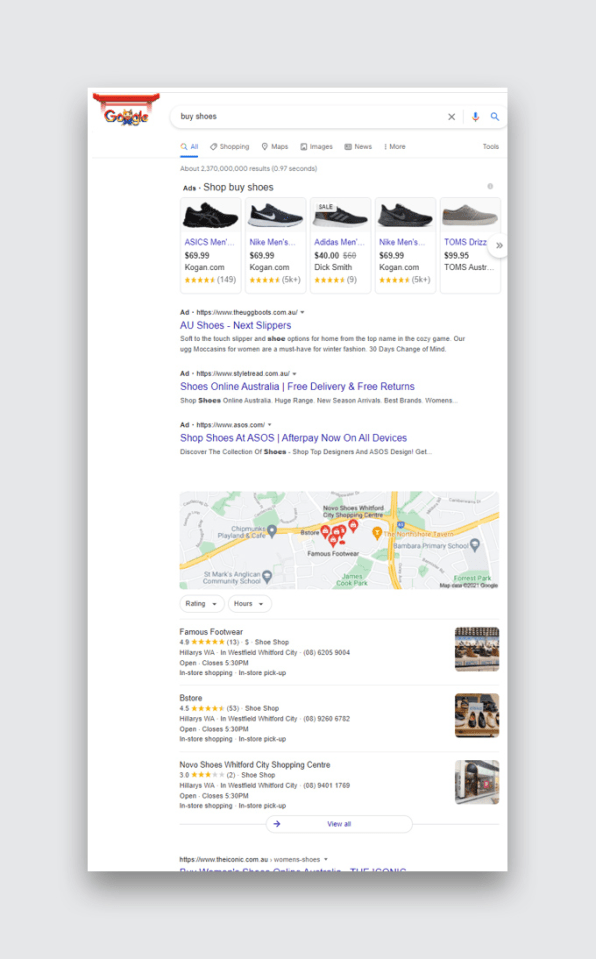This screenshot has height=959, width=596.
Task: Select the All results tab
Action: pyautogui.click(x=189, y=147)
